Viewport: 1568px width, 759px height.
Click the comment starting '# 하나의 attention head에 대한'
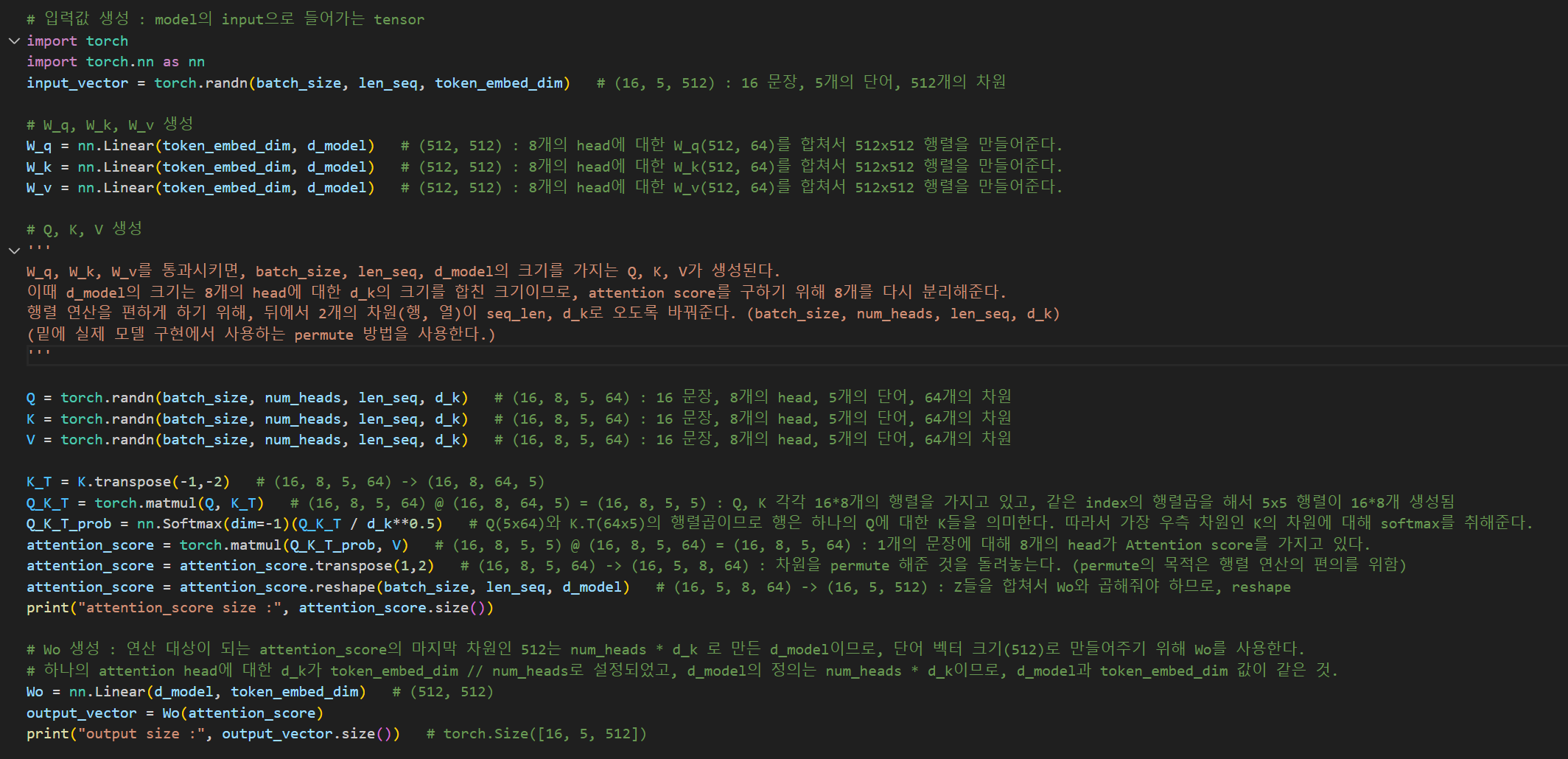(682, 671)
